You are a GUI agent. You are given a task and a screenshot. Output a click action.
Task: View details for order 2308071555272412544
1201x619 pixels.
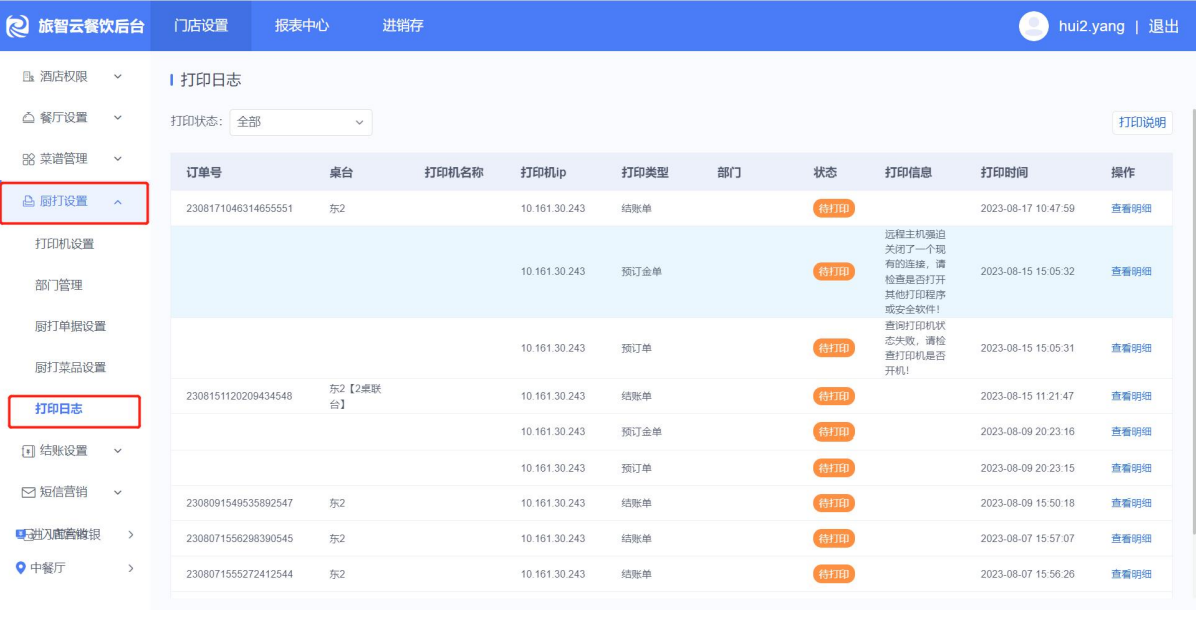click(x=1131, y=575)
